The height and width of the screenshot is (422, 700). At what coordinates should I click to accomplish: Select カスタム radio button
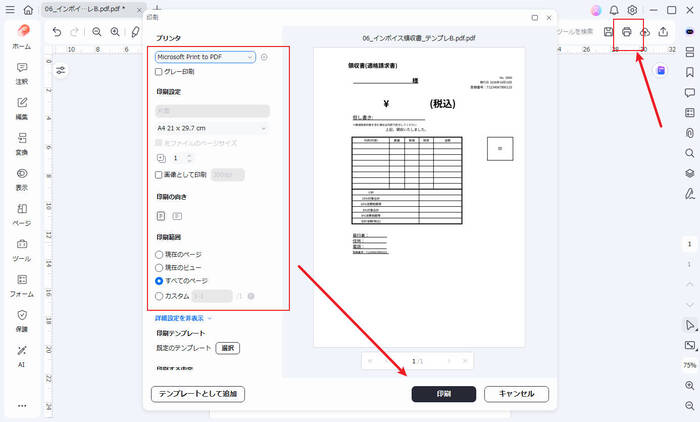[158, 296]
